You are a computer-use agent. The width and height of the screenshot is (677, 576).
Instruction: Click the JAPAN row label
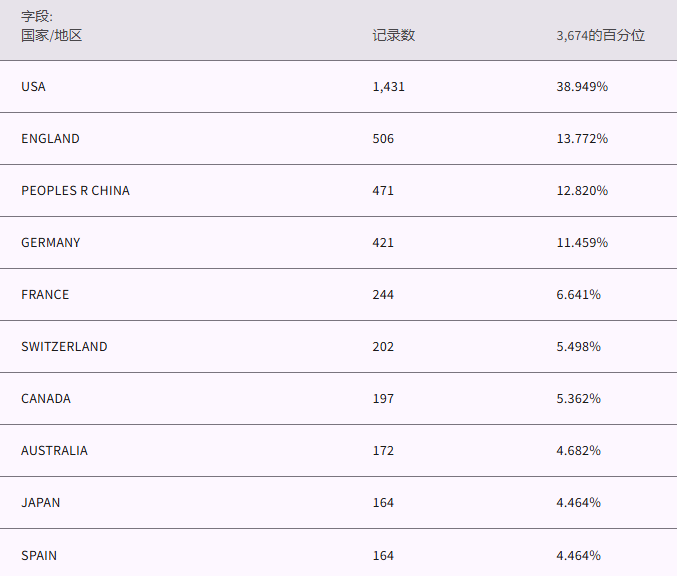coord(40,503)
